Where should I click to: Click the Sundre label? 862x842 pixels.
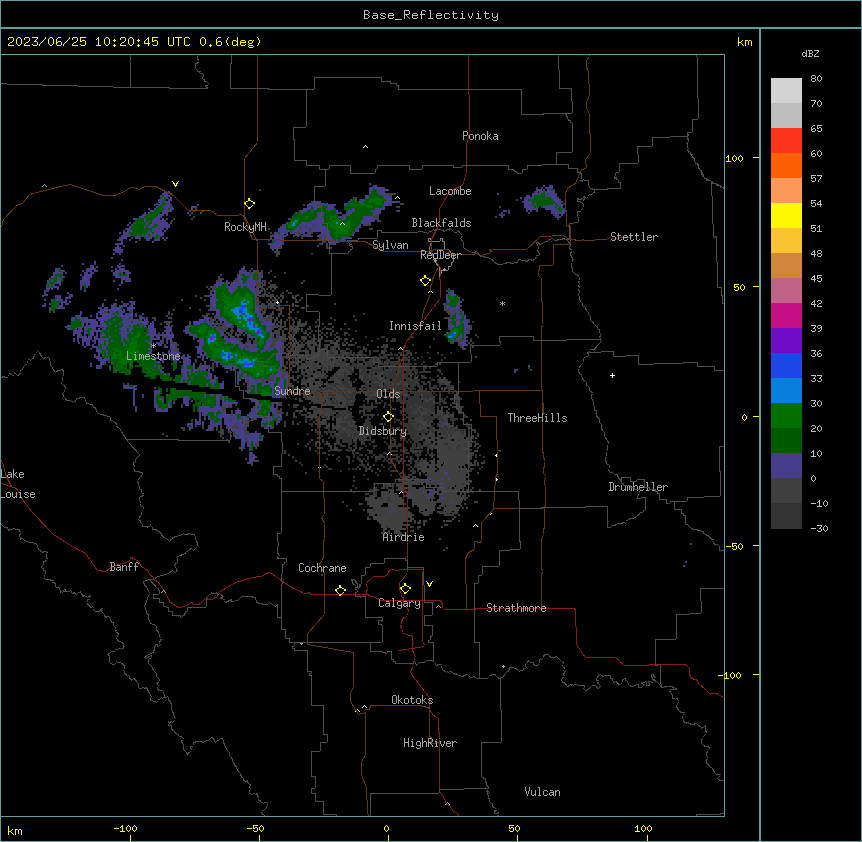(292, 391)
